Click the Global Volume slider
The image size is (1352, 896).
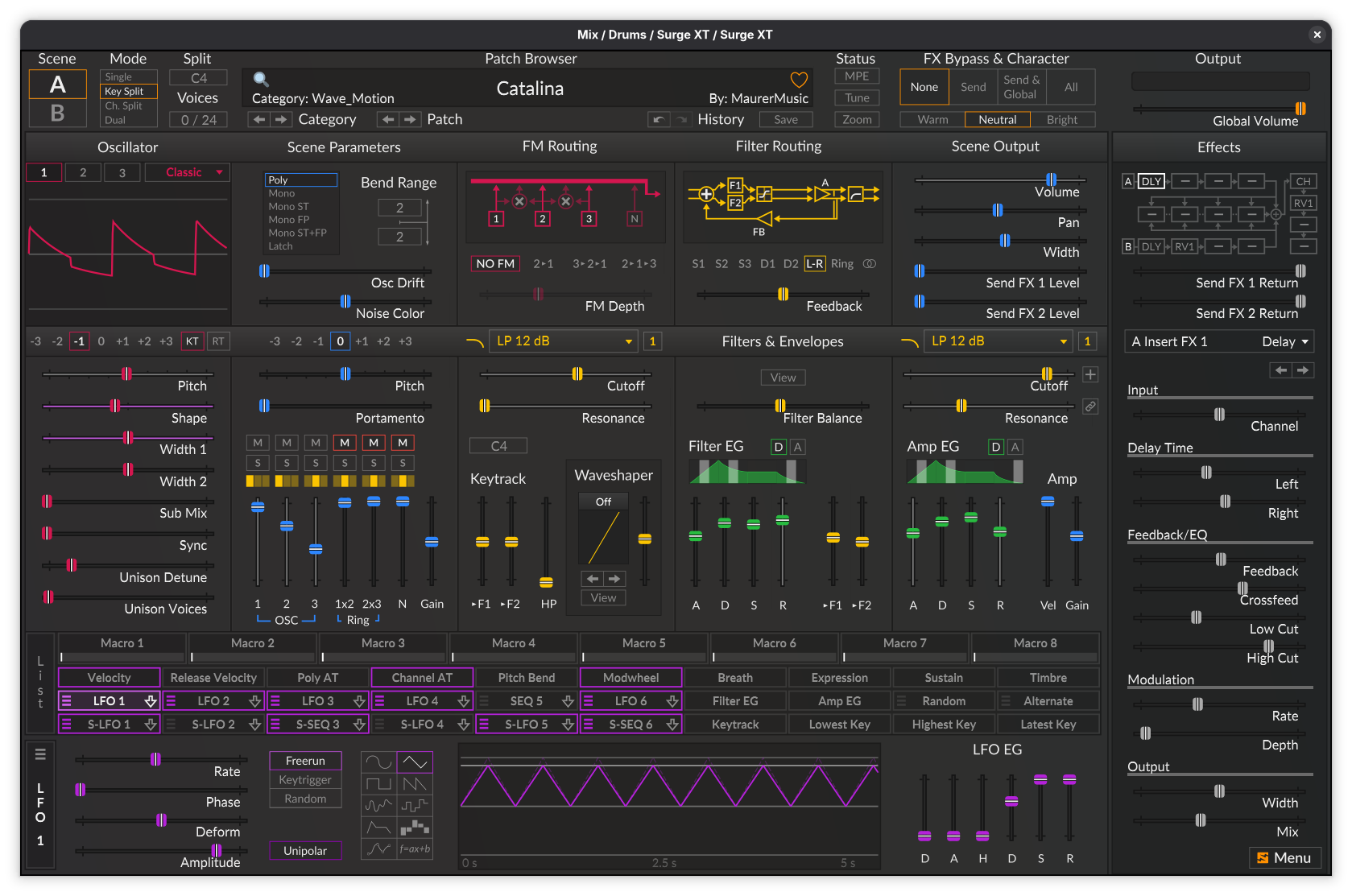coord(1221,109)
